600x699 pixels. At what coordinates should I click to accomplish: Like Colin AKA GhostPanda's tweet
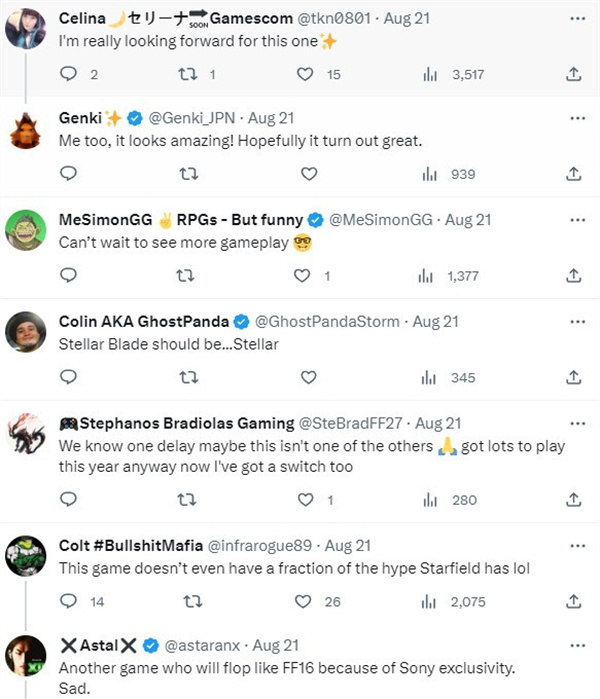click(x=308, y=377)
